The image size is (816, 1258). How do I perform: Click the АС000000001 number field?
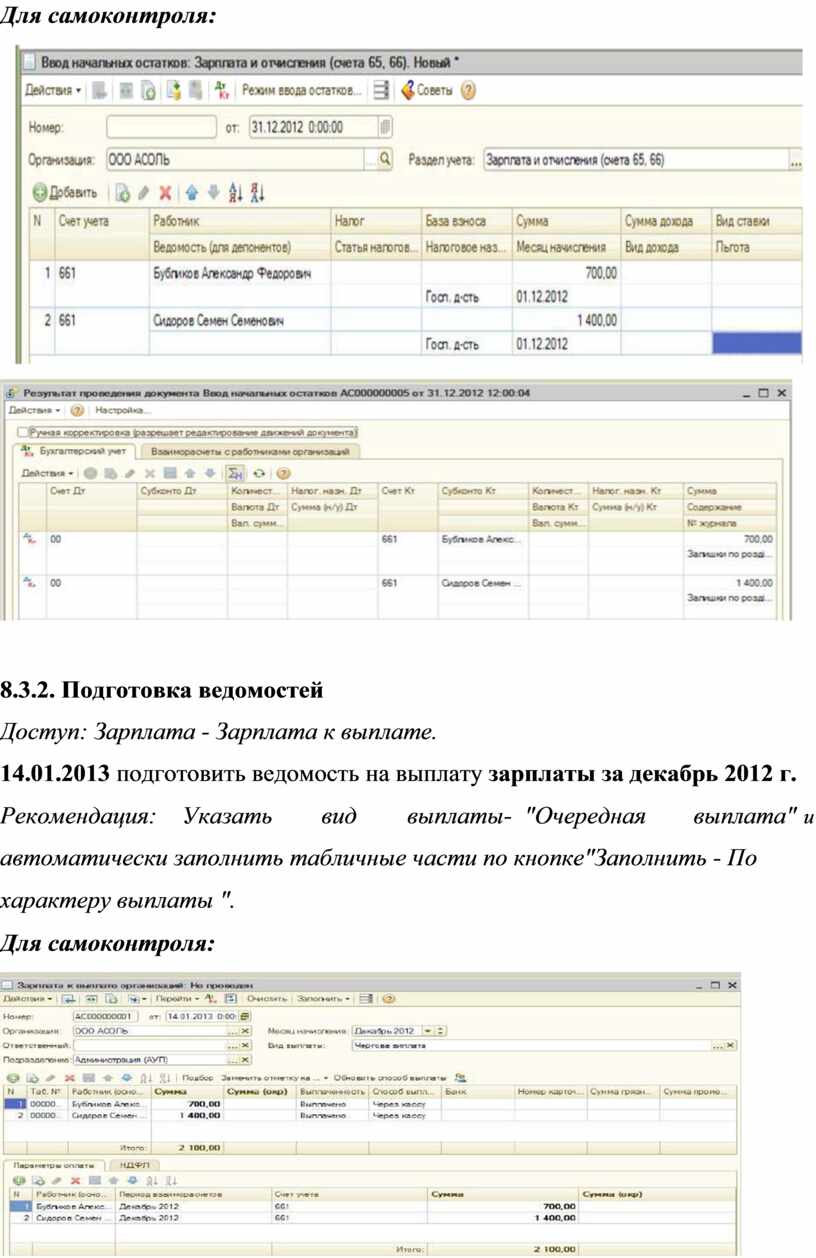107,1016
